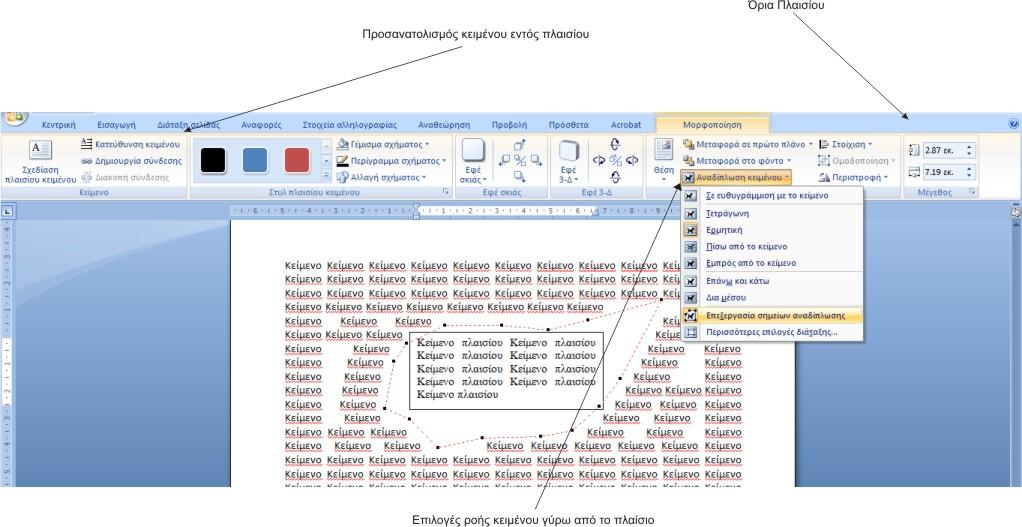Open the Στοιχεία αλληλογραφίας tab

click(x=349, y=124)
